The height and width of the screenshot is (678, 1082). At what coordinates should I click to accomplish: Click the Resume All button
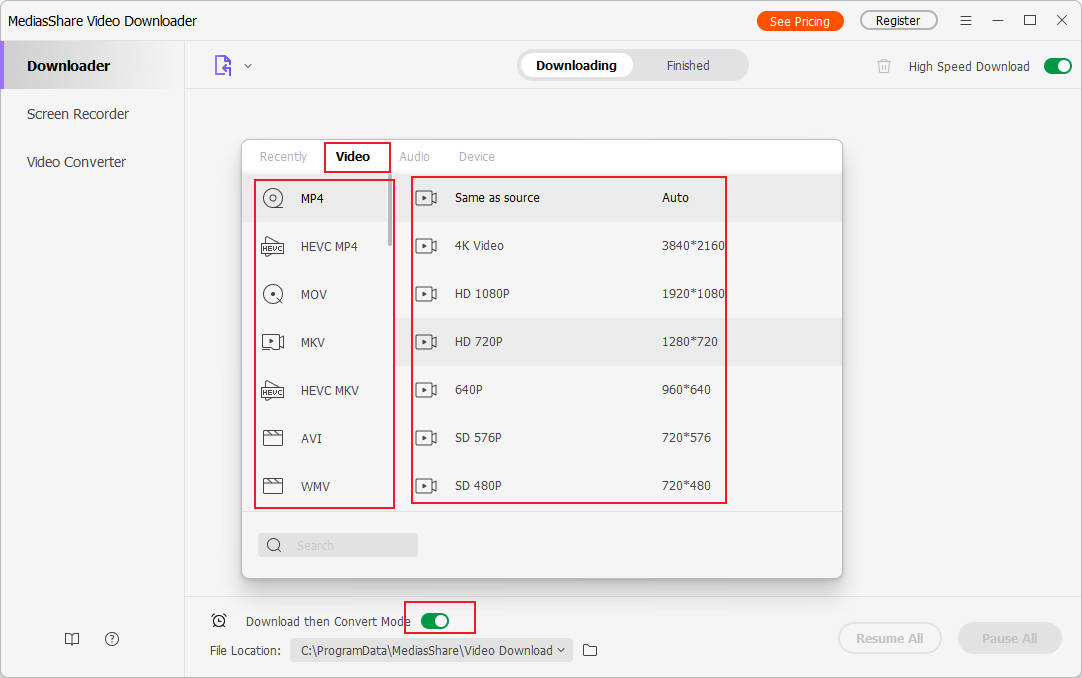(889, 638)
